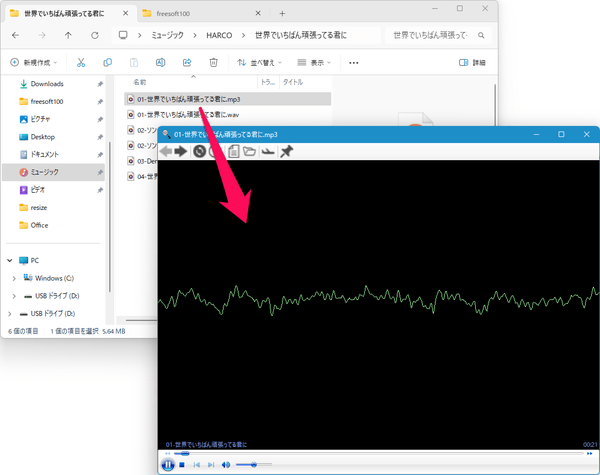Click Explorer forward navigation arrow
This screenshot has height=475, width=600.
(42, 35)
